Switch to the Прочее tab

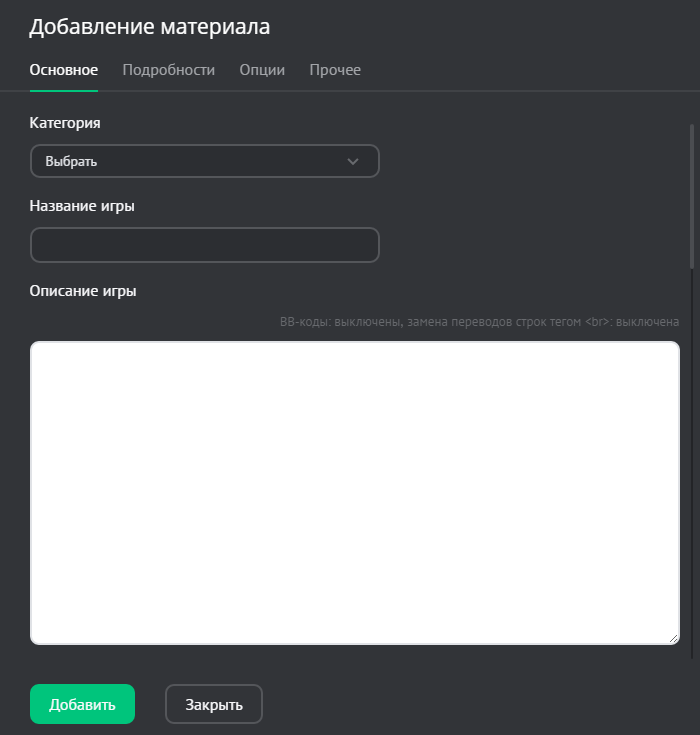(x=335, y=70)
